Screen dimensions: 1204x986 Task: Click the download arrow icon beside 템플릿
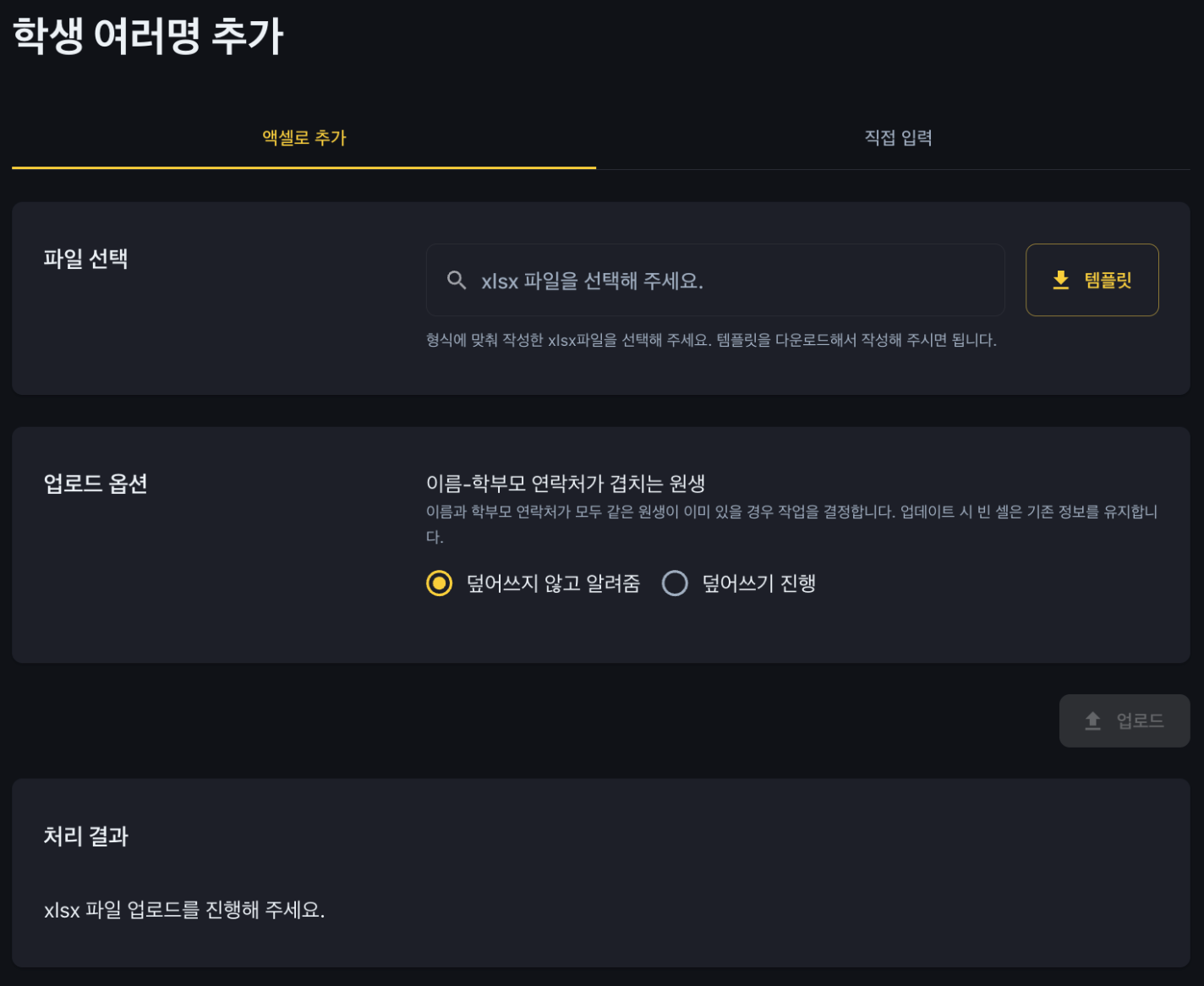1061,280
